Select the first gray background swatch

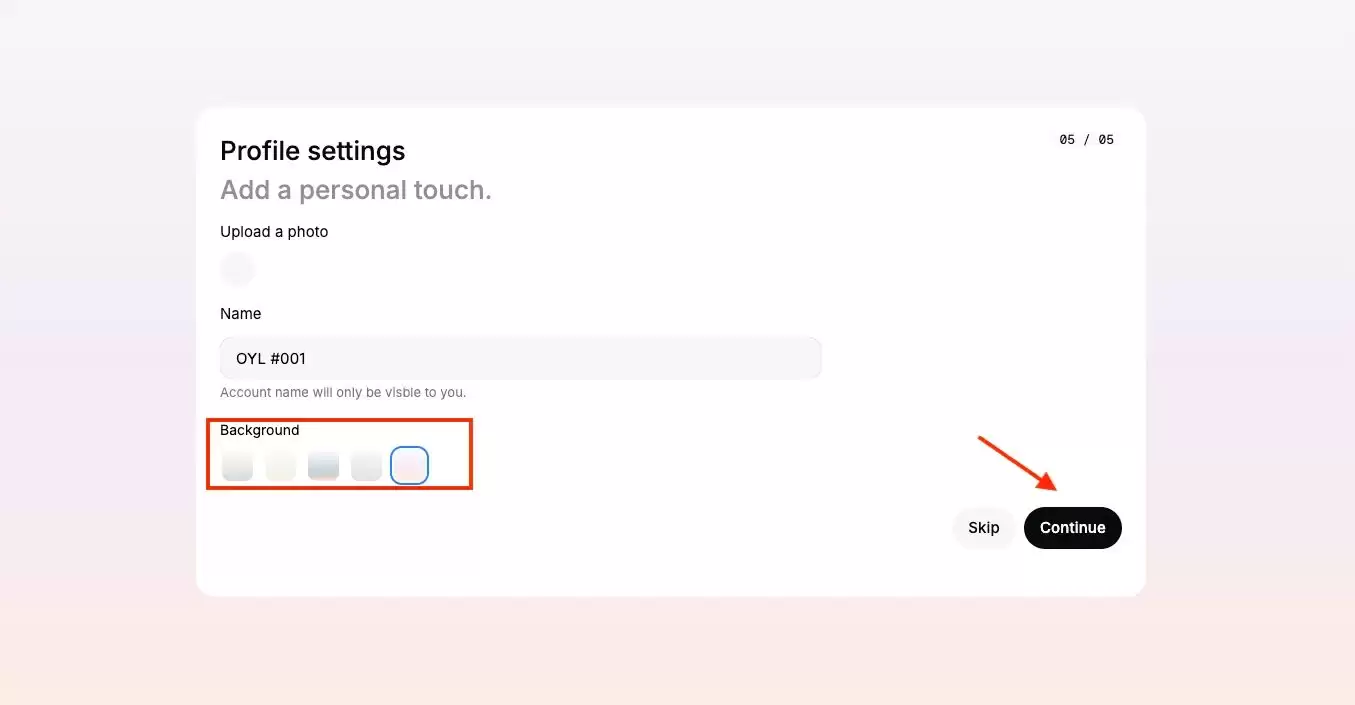point(237,466)
